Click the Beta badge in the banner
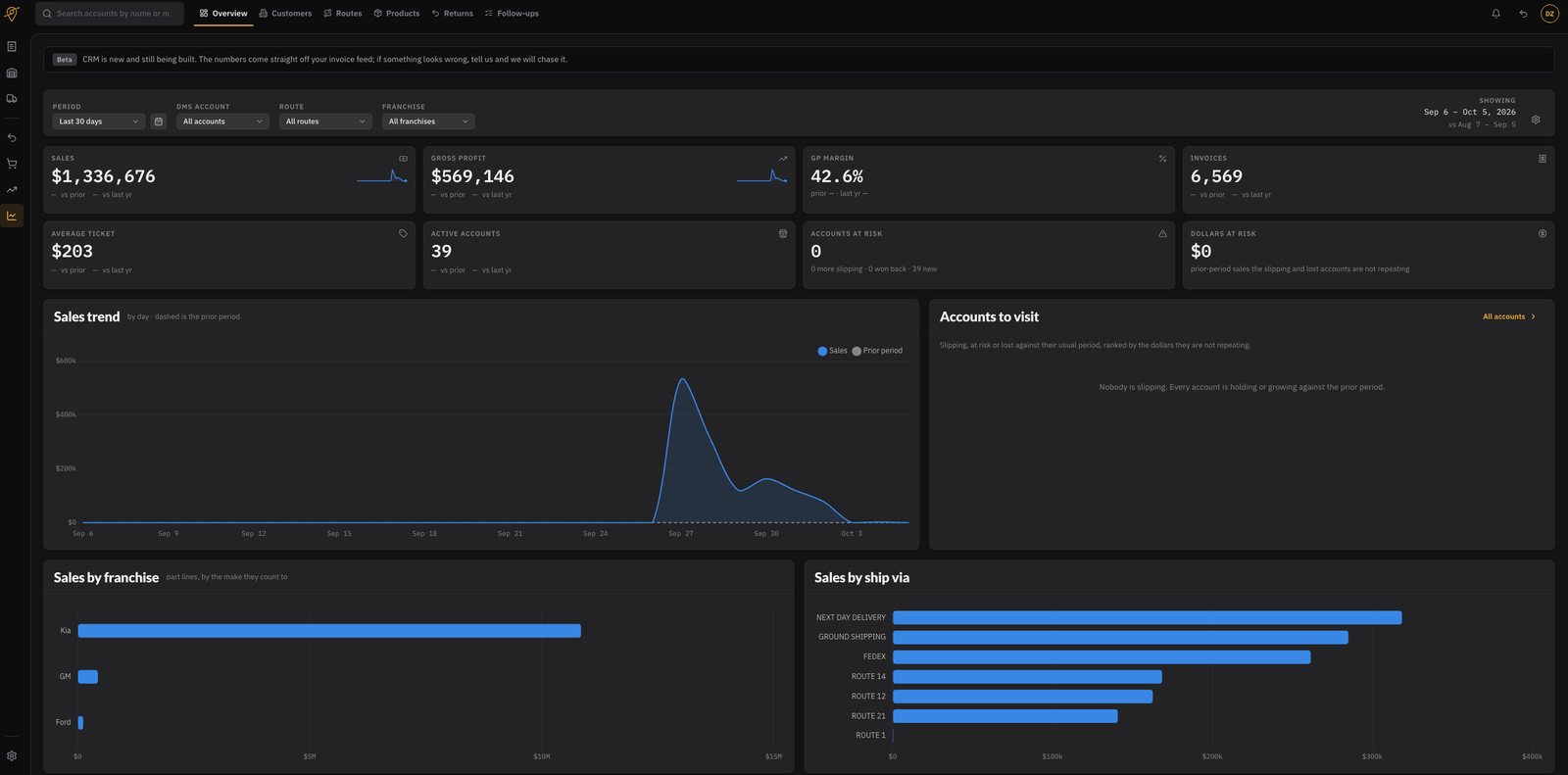1568x775 pixels. [65, 60]
